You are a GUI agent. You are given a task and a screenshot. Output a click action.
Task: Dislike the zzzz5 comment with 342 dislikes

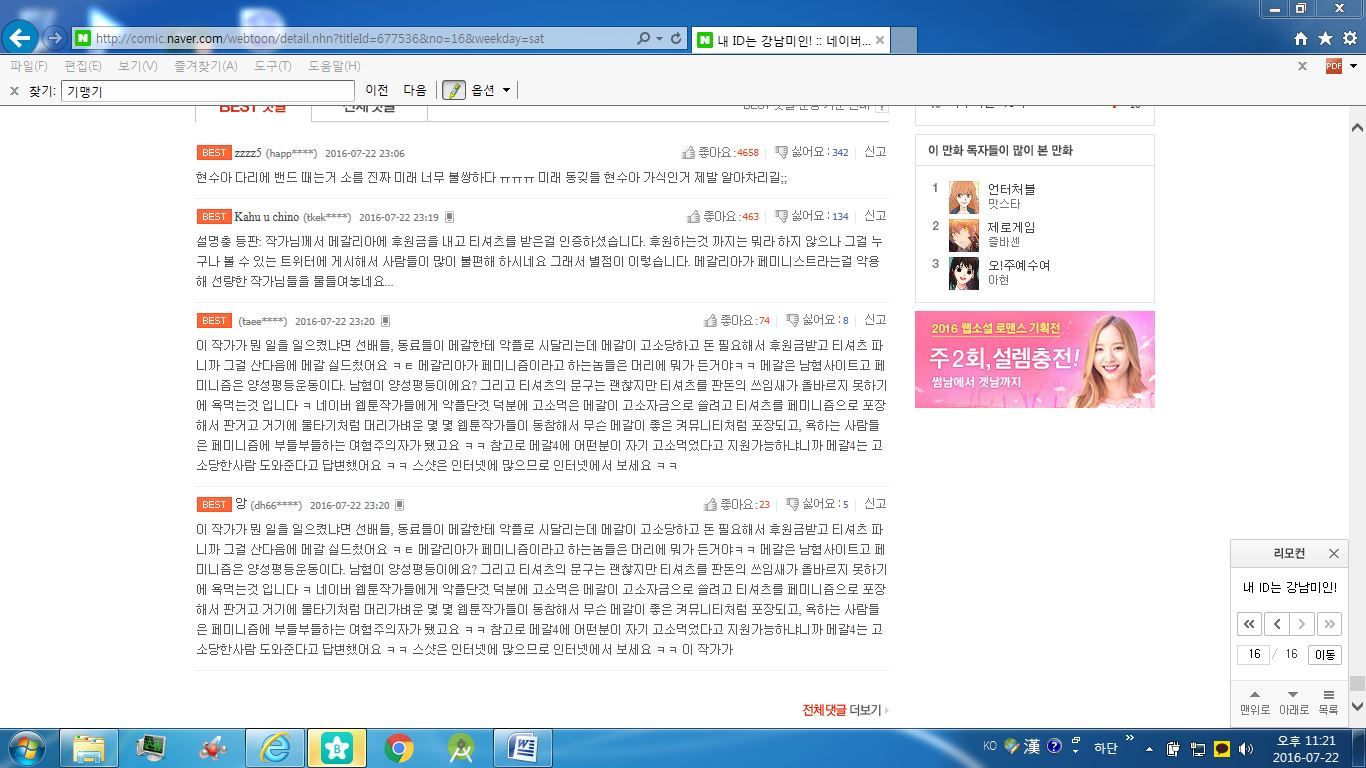pyautogui.click(x=811, y=152)
